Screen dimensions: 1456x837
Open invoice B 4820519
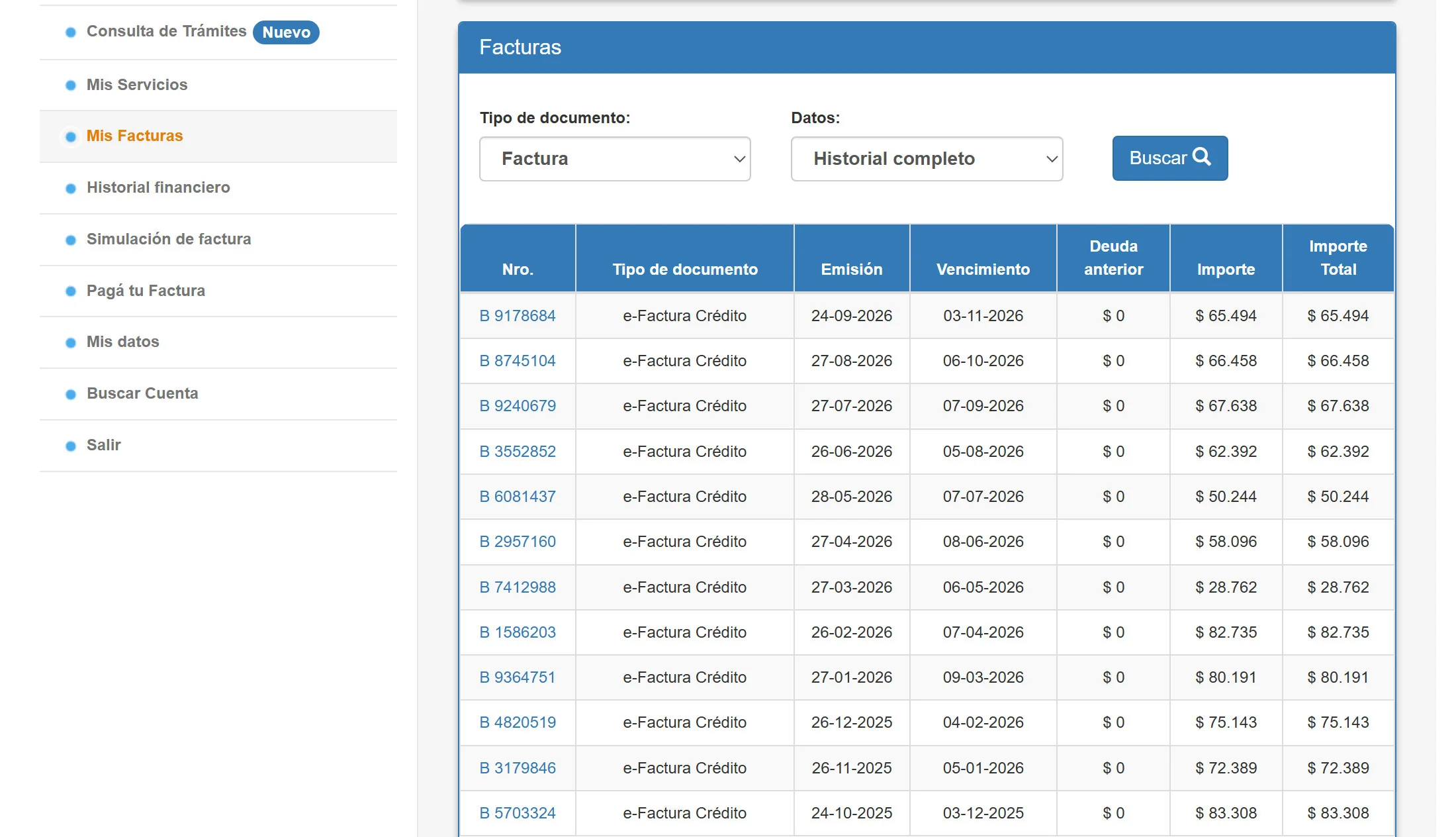(518, 722)
